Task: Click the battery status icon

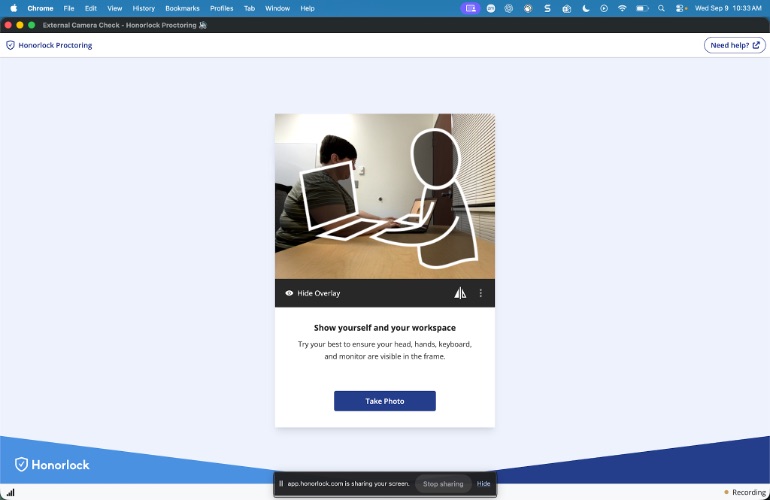Action: point(642,8)
